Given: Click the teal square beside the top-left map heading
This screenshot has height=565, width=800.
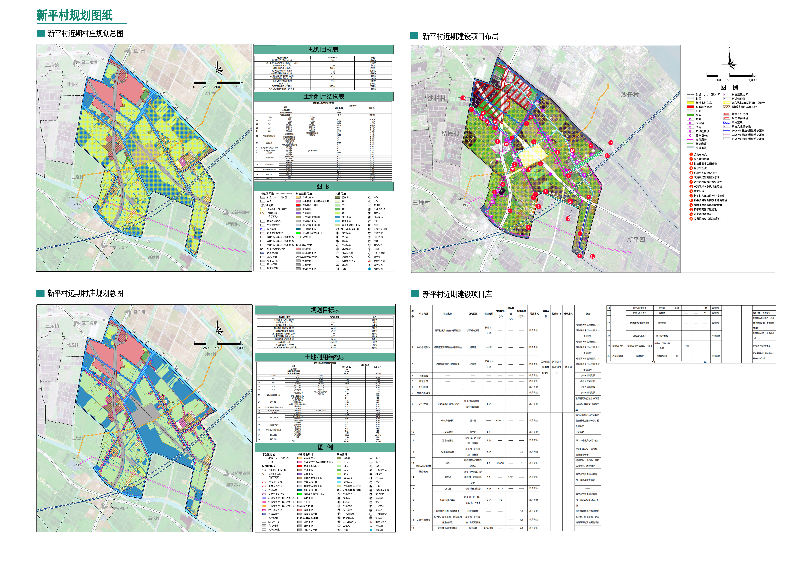Looking at the screenshot, I should pos(40,35).
